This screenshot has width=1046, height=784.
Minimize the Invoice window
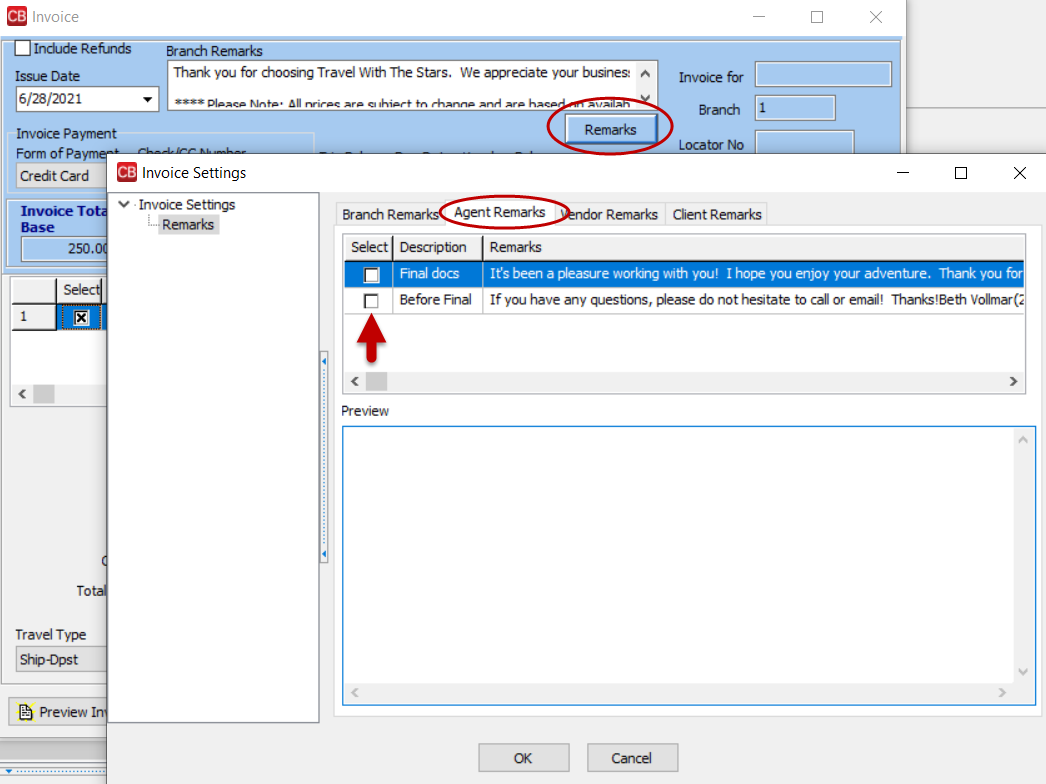758,17
